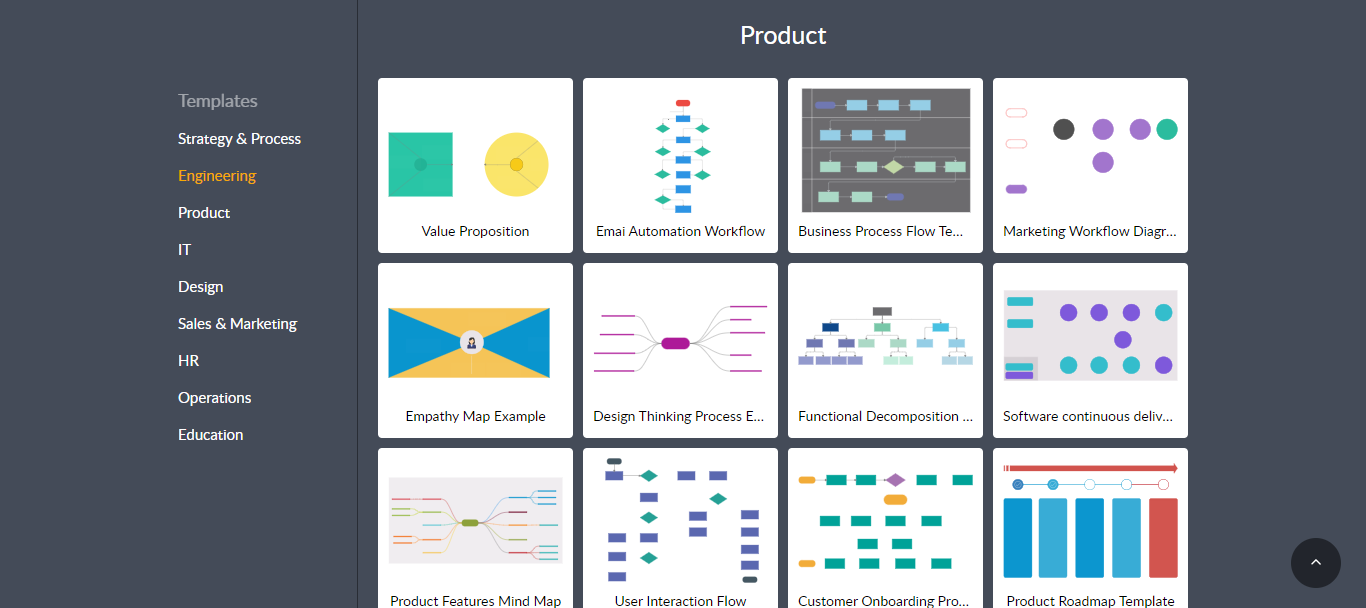Browse Sales & Marketing templates
1366x608 pixels.
[237, 324]
